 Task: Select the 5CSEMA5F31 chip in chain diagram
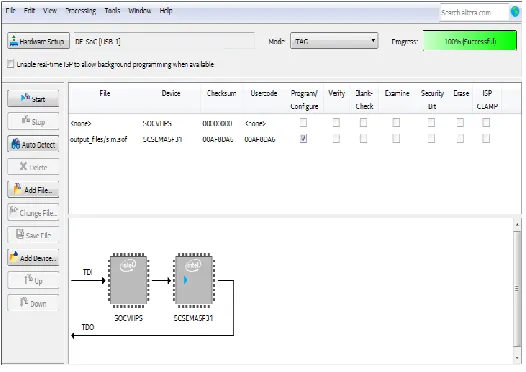pyautogui.click(x=194, y=281)
